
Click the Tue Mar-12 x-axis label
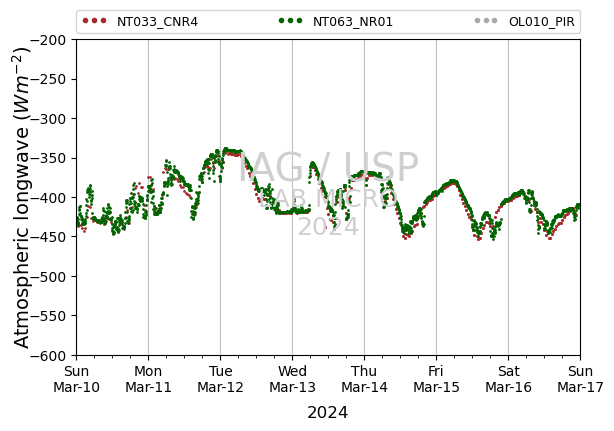click(220, 379)
